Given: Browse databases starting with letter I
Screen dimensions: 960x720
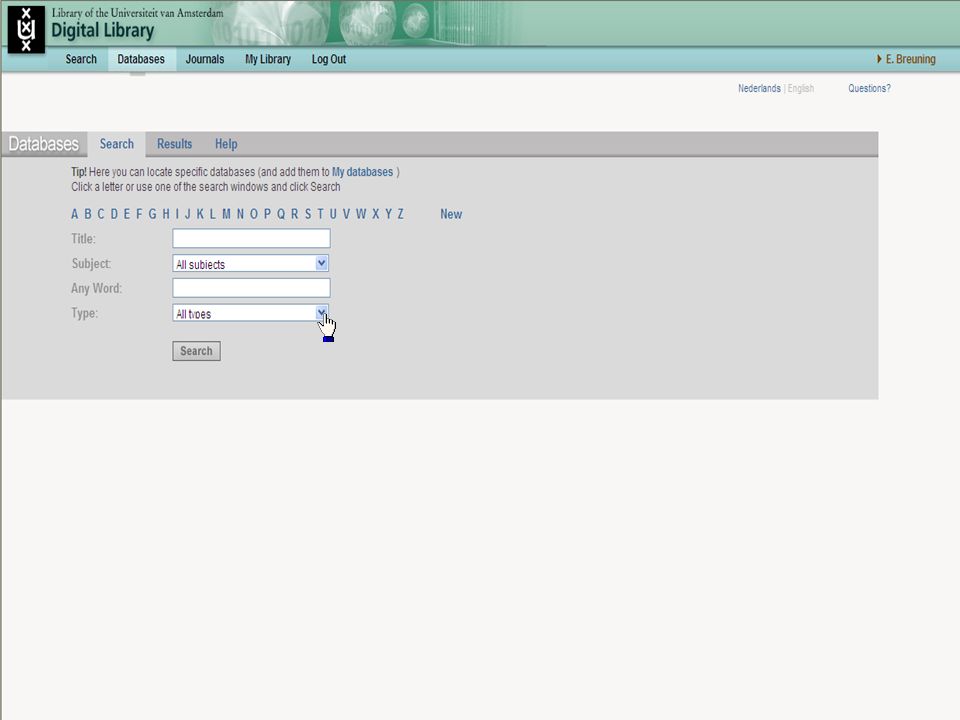Looking at the screenshot, I should (x=177, y=214).
